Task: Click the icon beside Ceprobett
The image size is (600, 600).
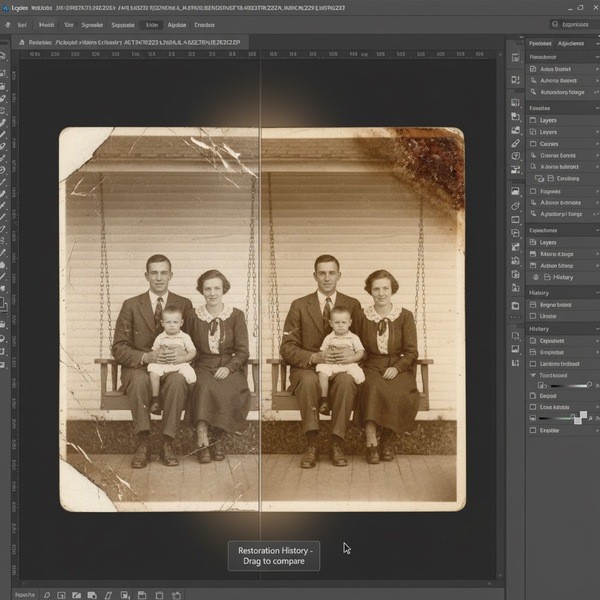Action: (533, 341)
